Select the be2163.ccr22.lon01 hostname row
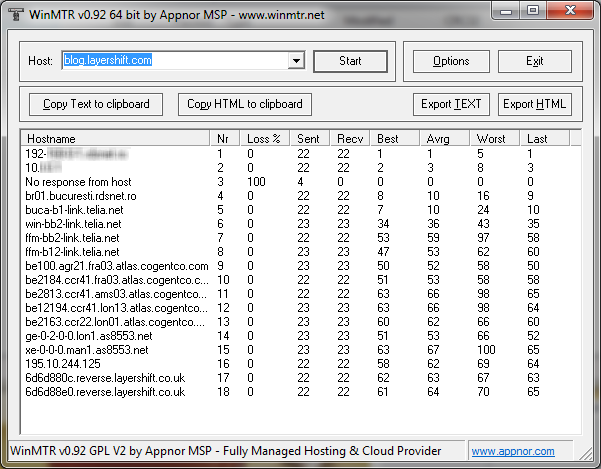The image size is (601, 469). click(301, 322)
